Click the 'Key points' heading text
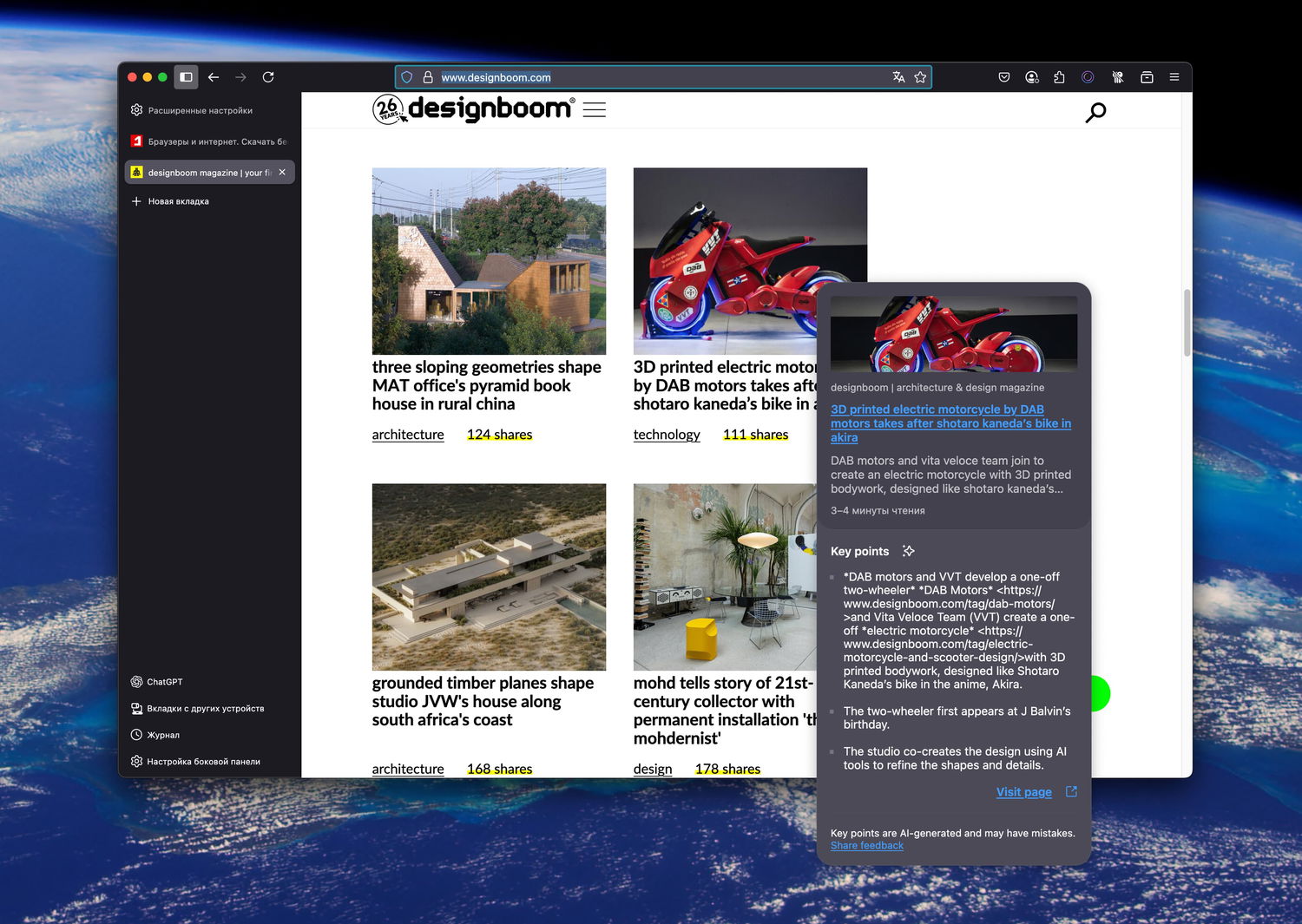This screenshot has height=924, width=1302. pos(859,551)
